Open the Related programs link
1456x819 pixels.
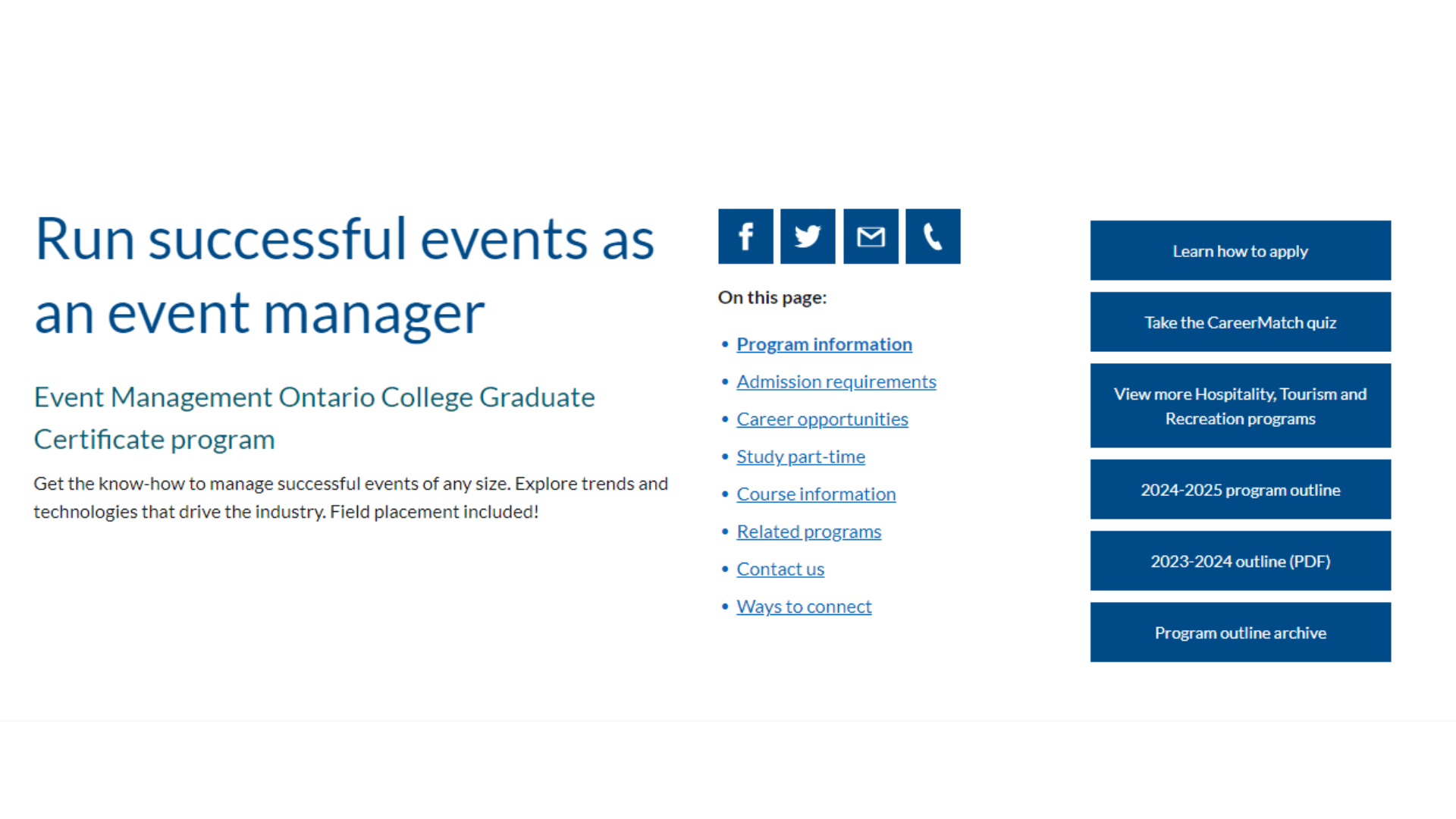(808, 532)
